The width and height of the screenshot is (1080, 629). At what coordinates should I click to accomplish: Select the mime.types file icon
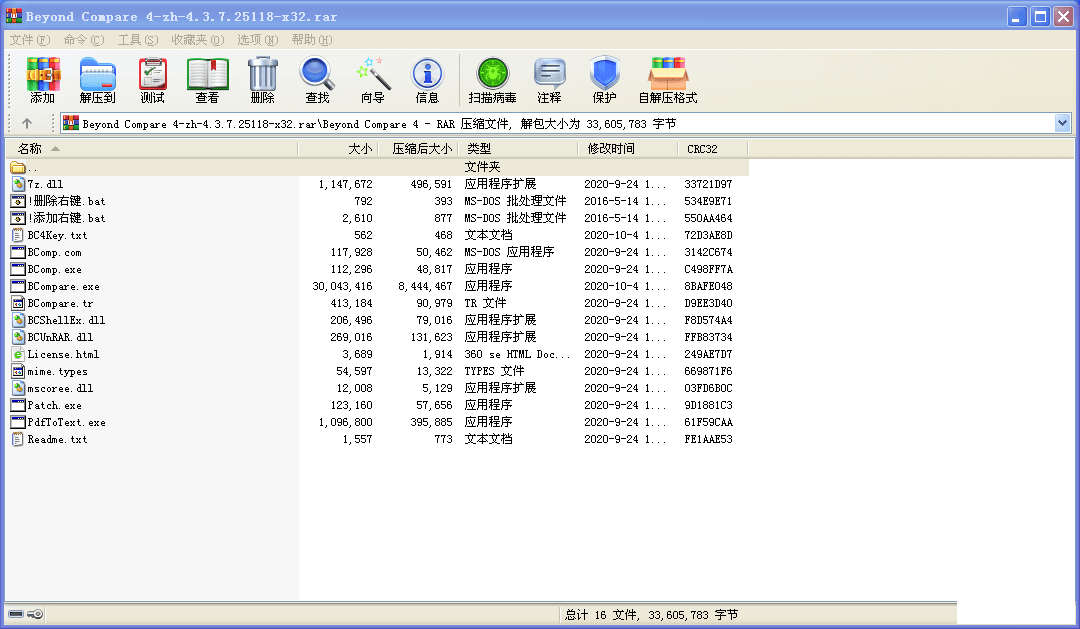[18, 371]
